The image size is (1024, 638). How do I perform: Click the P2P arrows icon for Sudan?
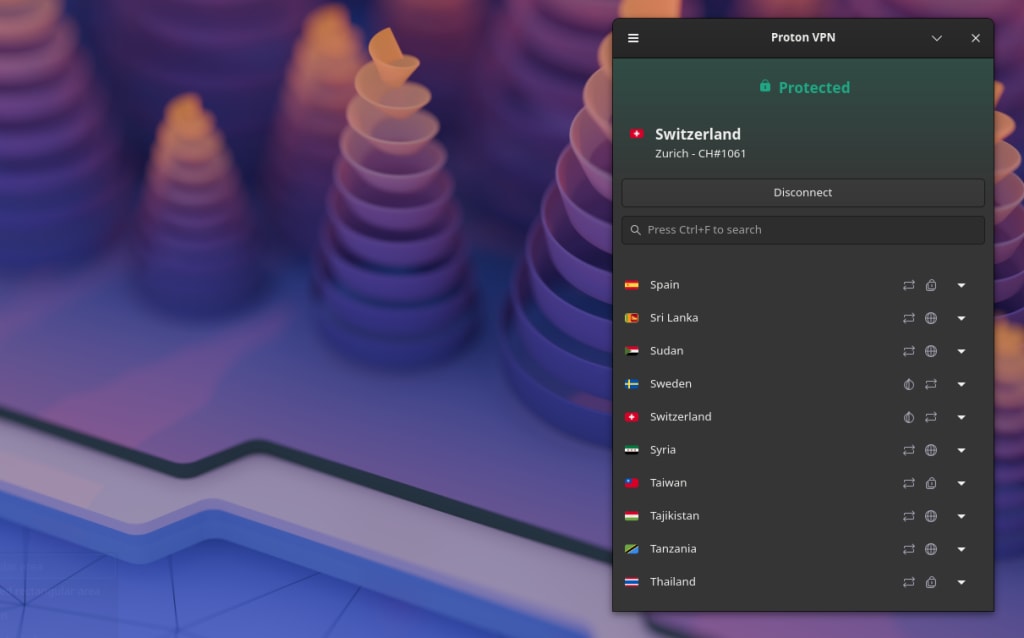[x=908, y=351]
